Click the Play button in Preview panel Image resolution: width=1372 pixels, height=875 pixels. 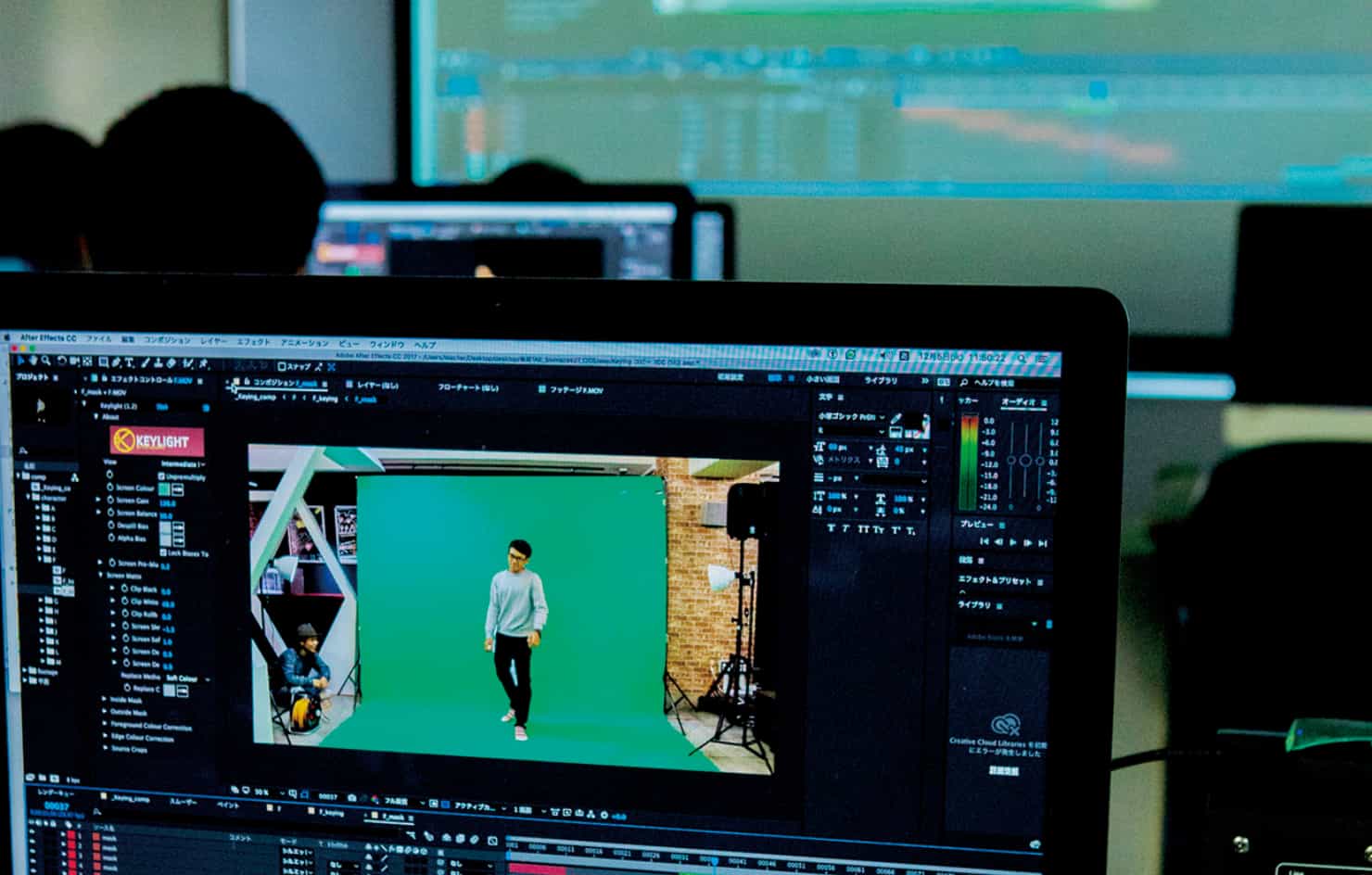click(1012, 542)
